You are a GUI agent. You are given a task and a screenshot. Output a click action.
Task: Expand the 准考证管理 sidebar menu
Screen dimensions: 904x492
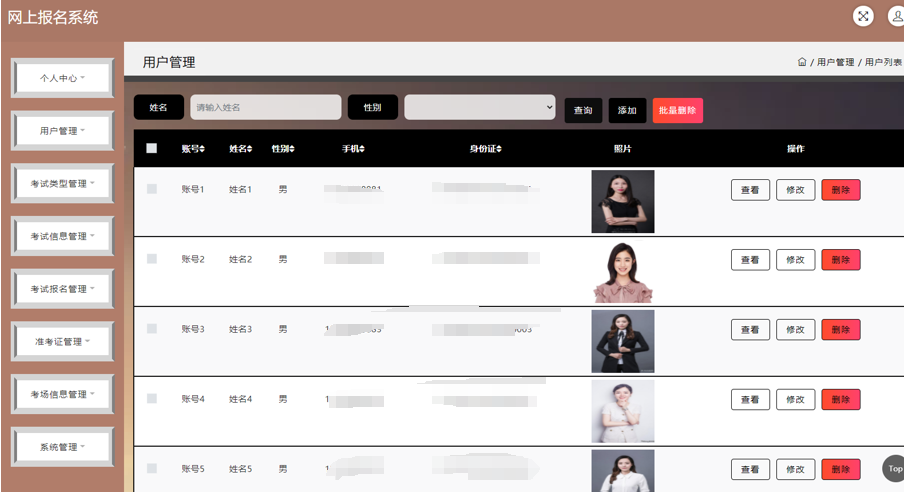[62, 341]
